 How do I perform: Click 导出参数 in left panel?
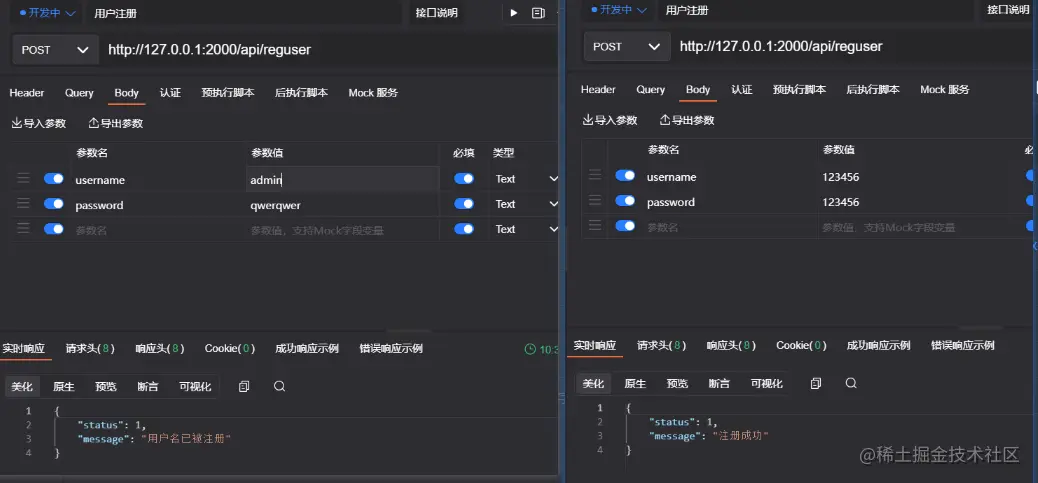tap(115, 123)
